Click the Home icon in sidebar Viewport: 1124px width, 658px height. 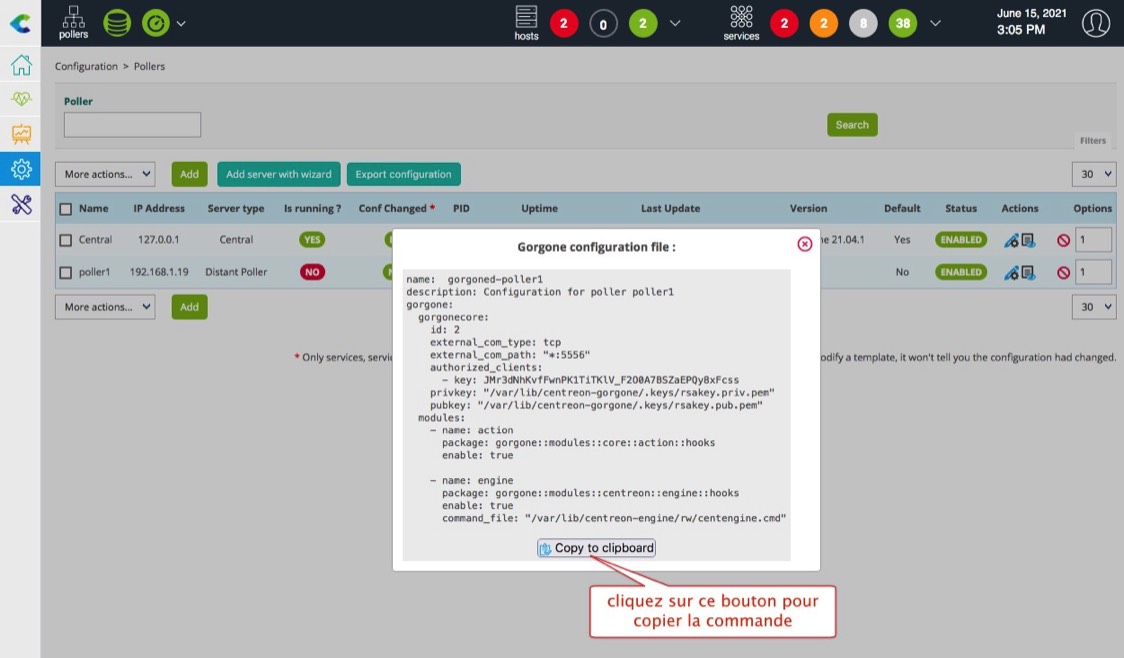(x=20, y=66)
